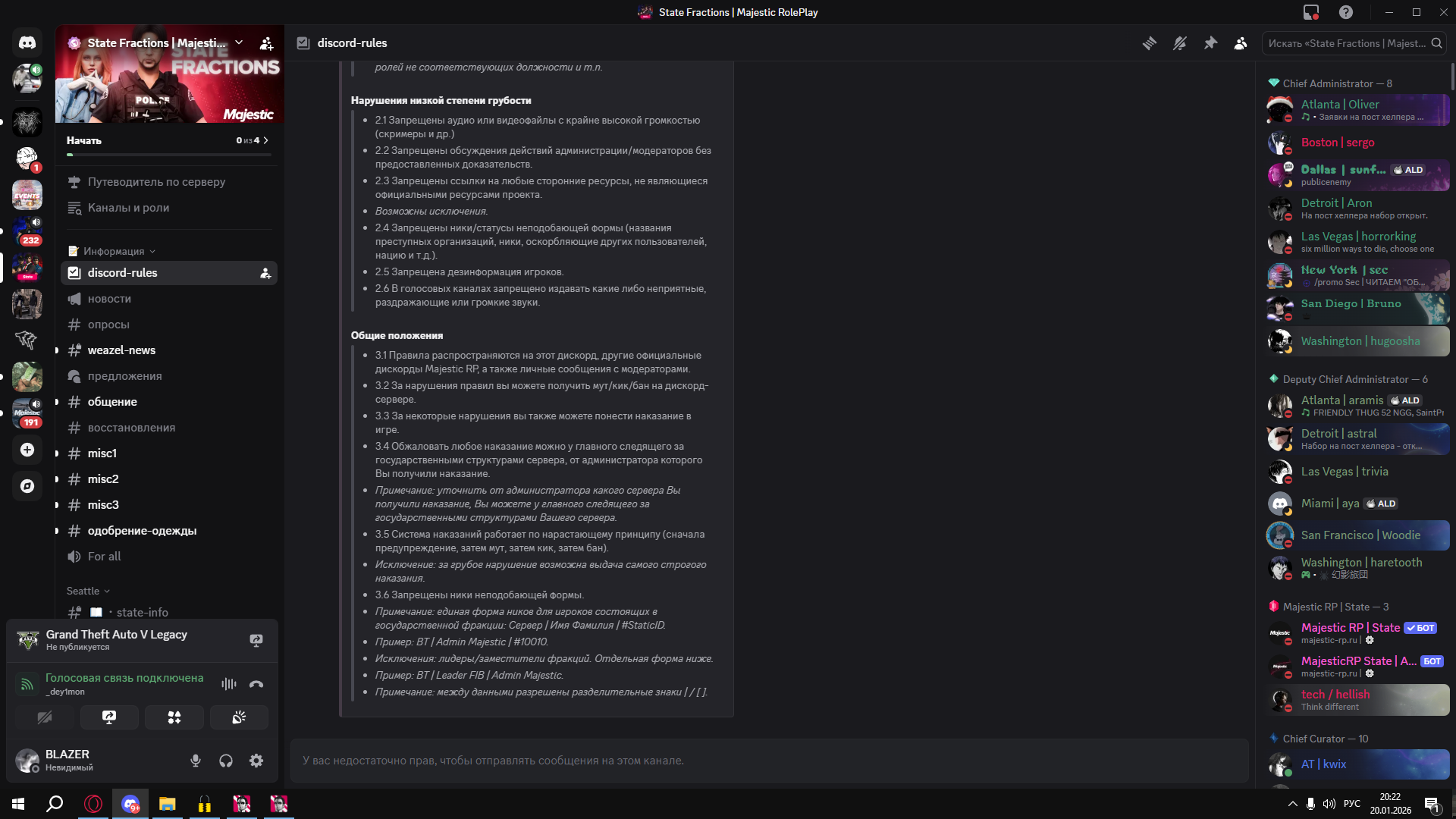Disconnect from voice channel
Viewport: 1456px width, 819px height.
click(x=256, y=684)
